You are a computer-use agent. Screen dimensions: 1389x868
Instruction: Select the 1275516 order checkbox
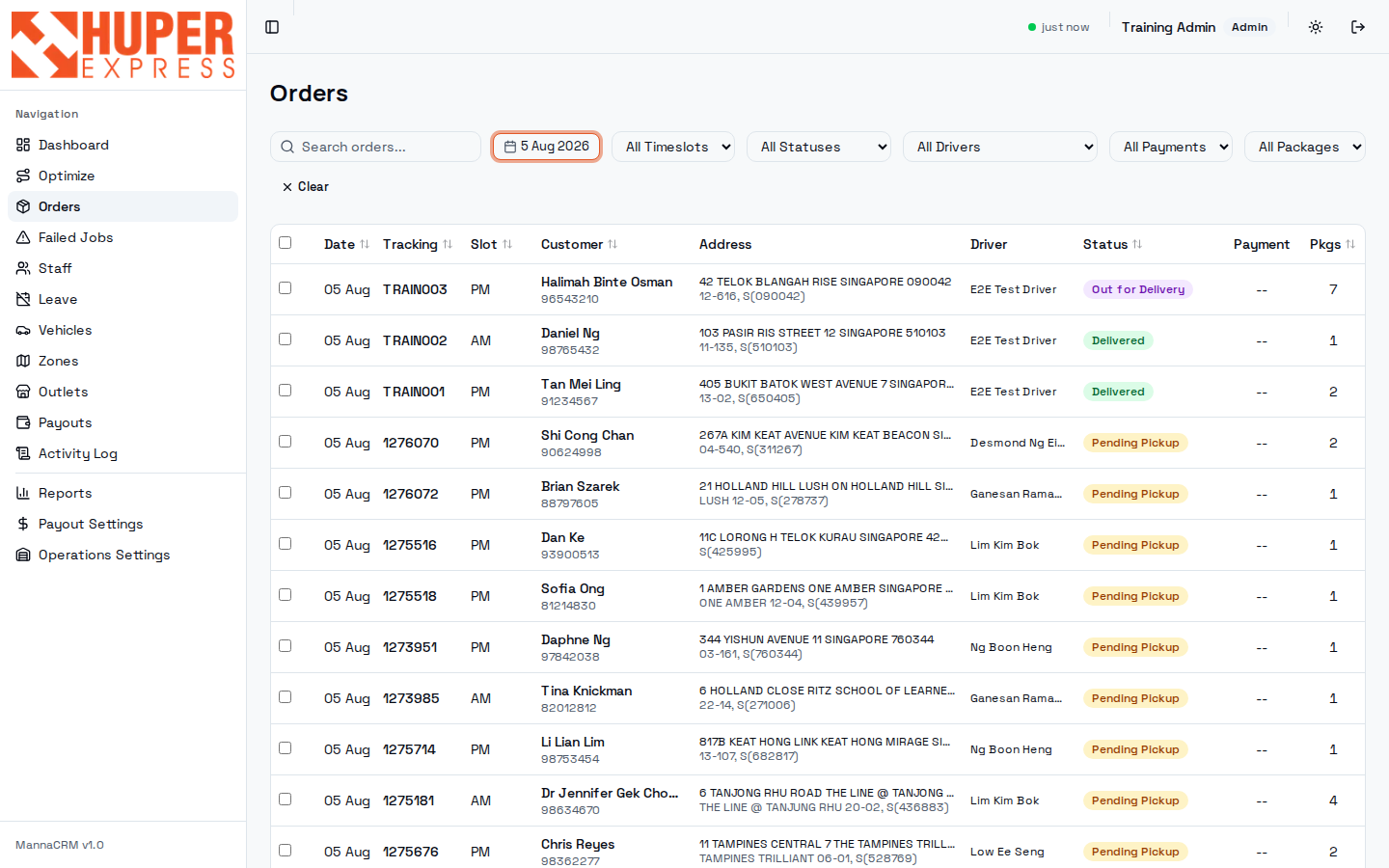(x=285, y=543)
